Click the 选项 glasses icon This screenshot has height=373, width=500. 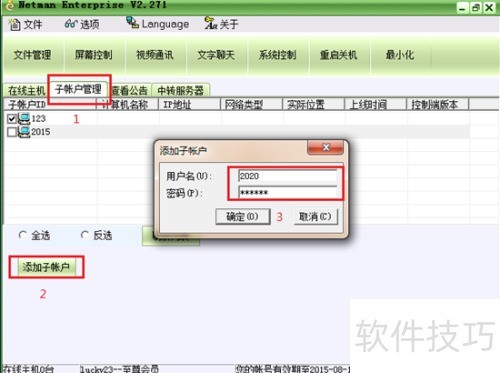71,24
